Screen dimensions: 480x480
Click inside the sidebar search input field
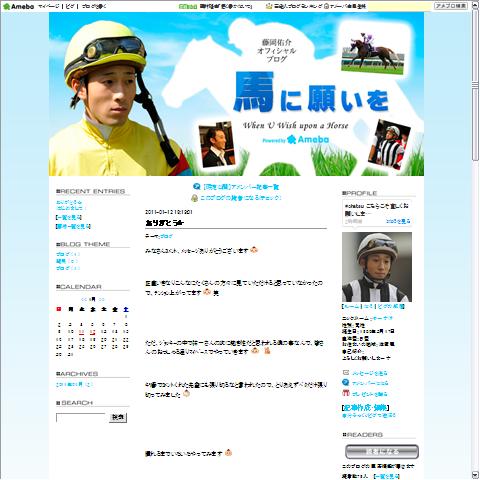click(81, 417)
